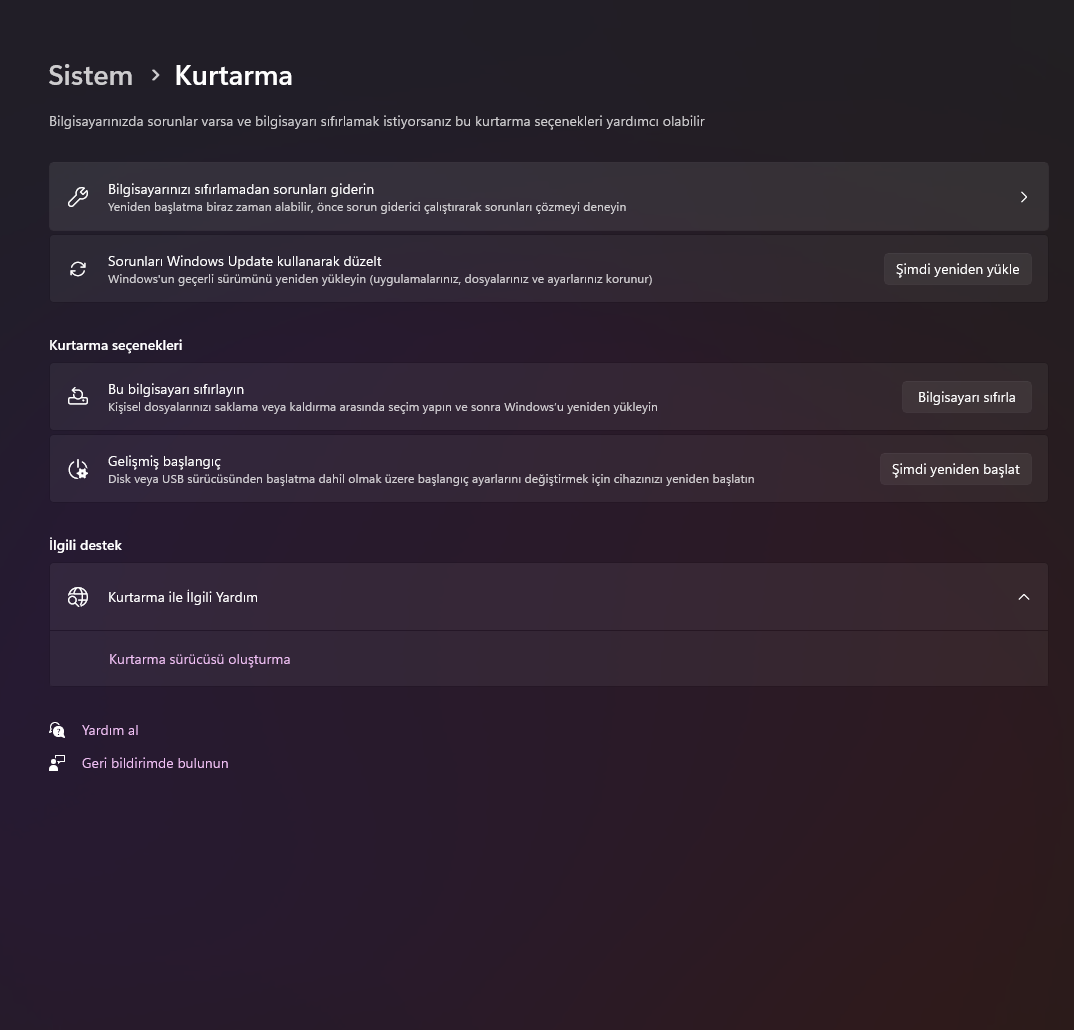This screenshot has width=1074, height=1030.
Task: Select the 'Bilgisayarınızı sıfırlamadan sorunları giderin' title
Action: 241,189
